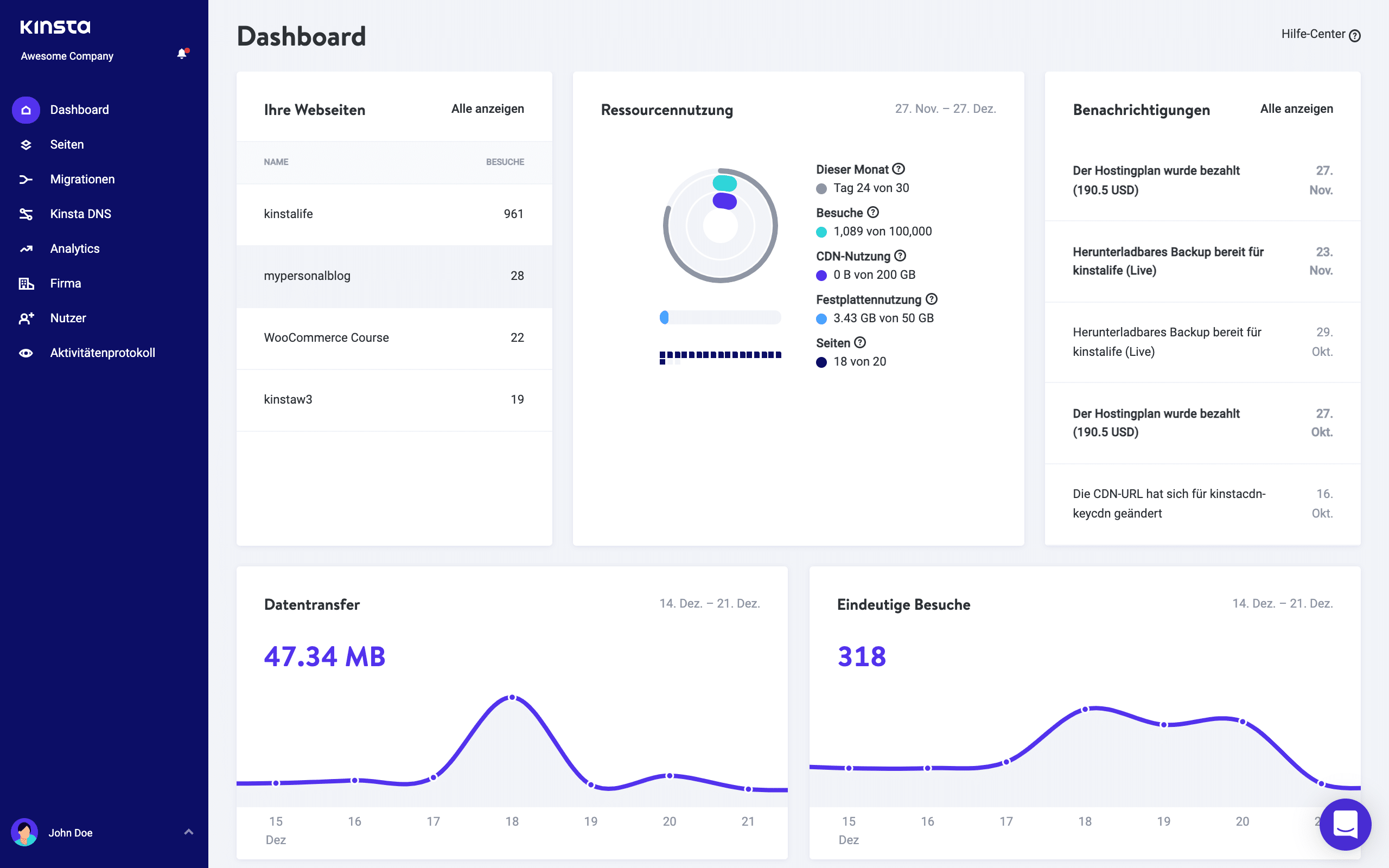Click the Firma building icon
The width and height of the screenshot is (1389, 868).
tap(26, 283)
